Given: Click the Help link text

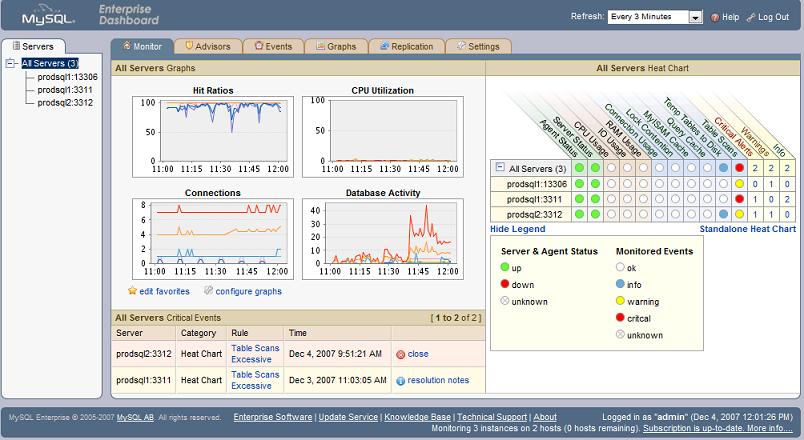Looking at the screenshot, I should [x=730, y=17].
